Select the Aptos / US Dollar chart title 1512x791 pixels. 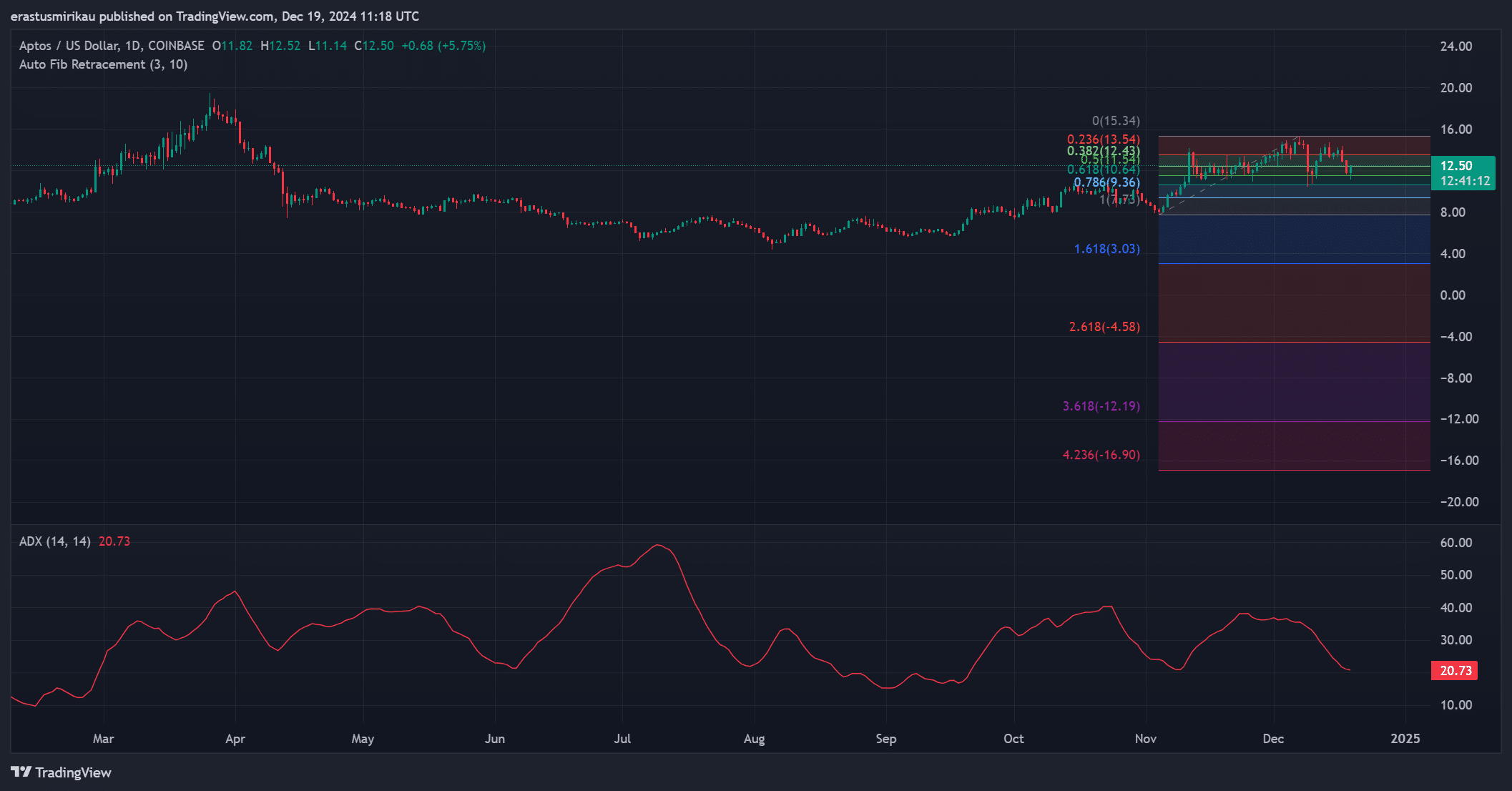tap(112, 46)
